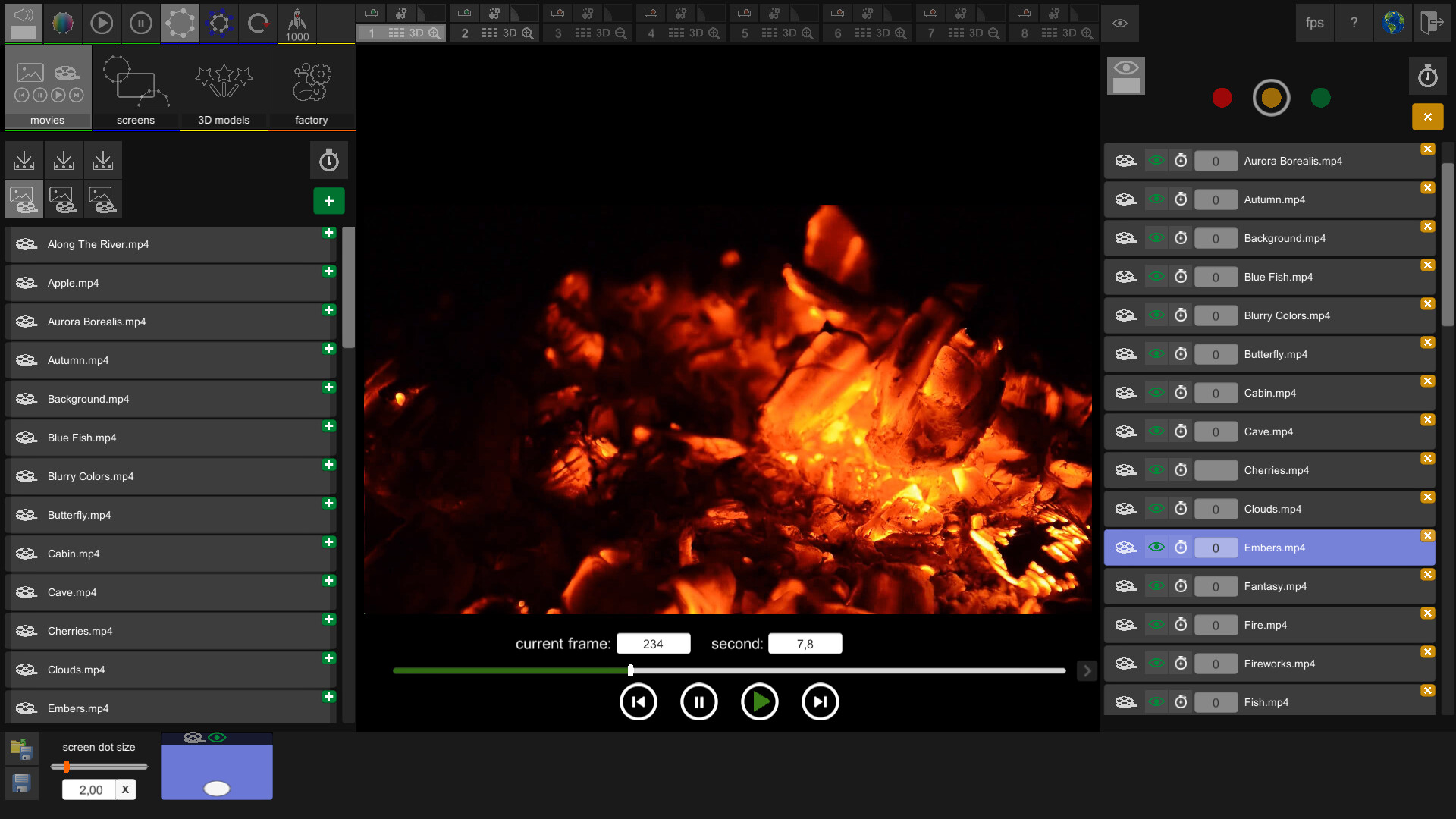The width and height of the screenshot is (1456, 819).
Task: Hide the Embers.mp4 layer with its eye toggle
Action: pyautogui.click(x=1156, y=547)
